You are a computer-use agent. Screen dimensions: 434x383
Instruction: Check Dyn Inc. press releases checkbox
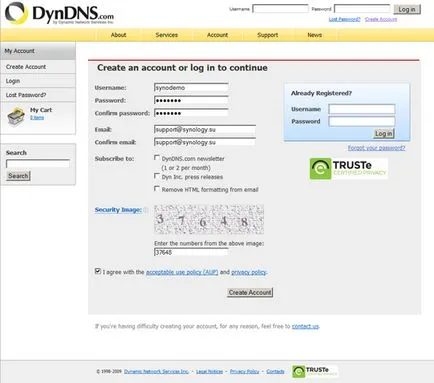click(157, 176)
